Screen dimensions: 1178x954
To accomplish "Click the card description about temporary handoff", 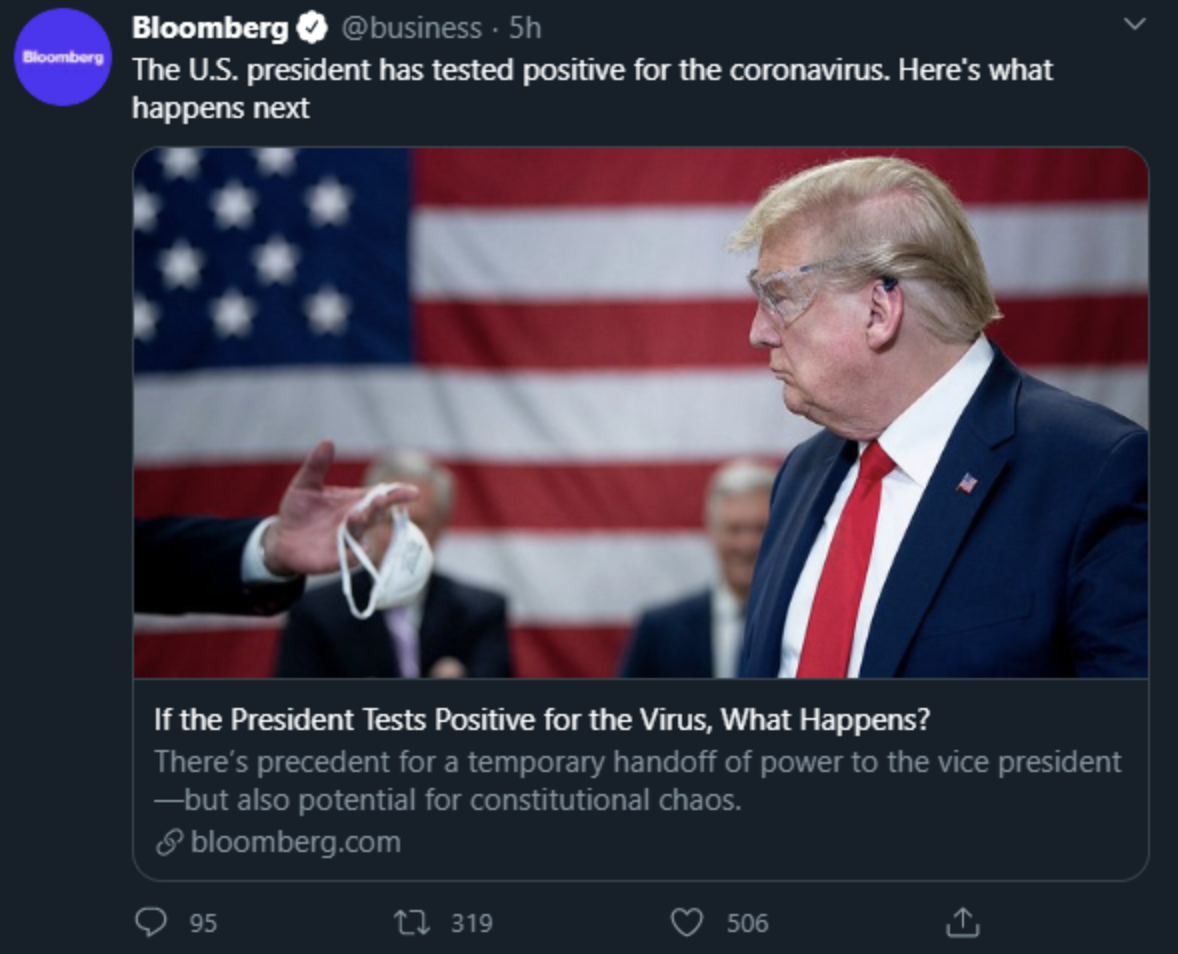I will point(637,781).
